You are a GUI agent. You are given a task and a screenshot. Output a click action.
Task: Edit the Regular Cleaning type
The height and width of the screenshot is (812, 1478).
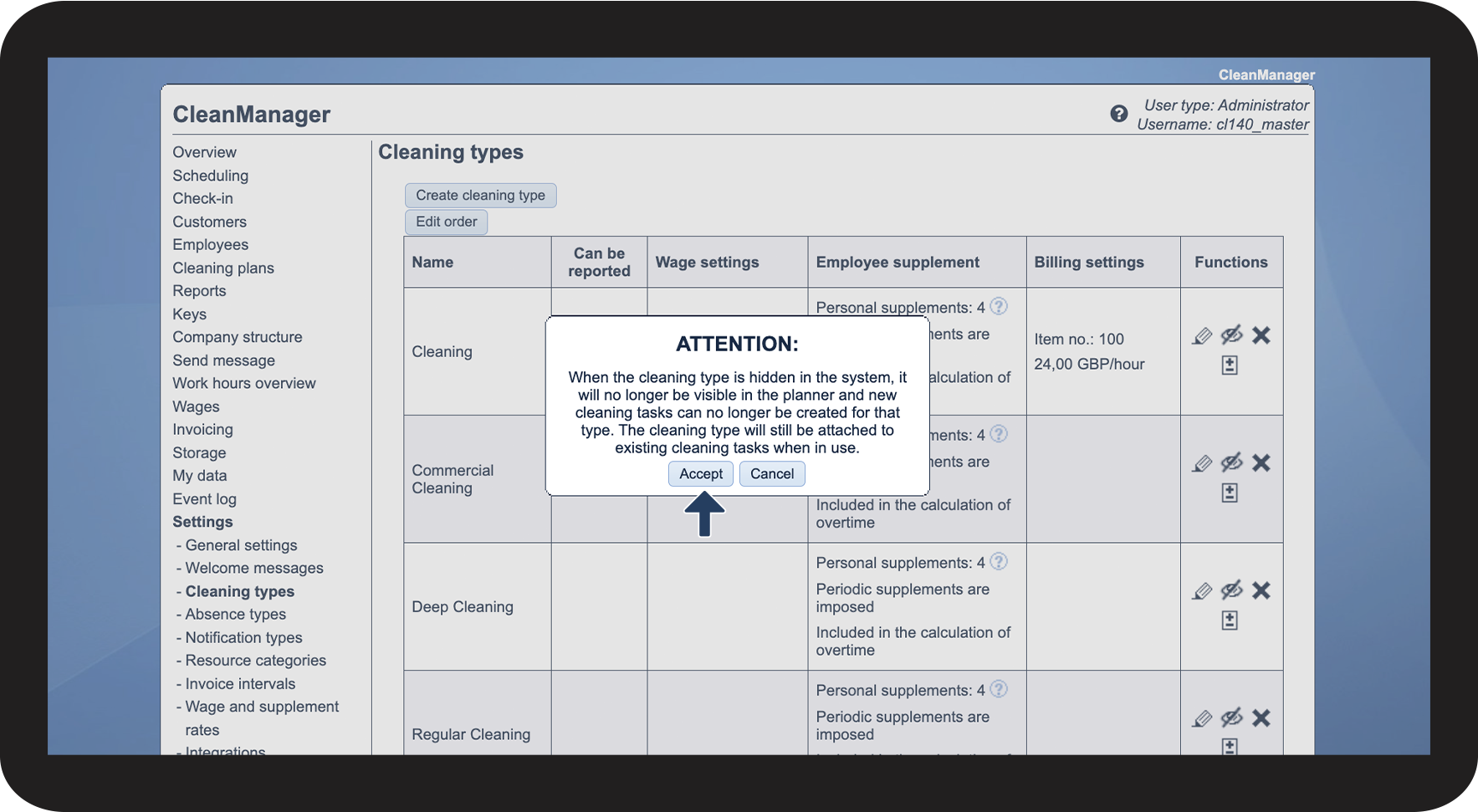(1202, 718)
